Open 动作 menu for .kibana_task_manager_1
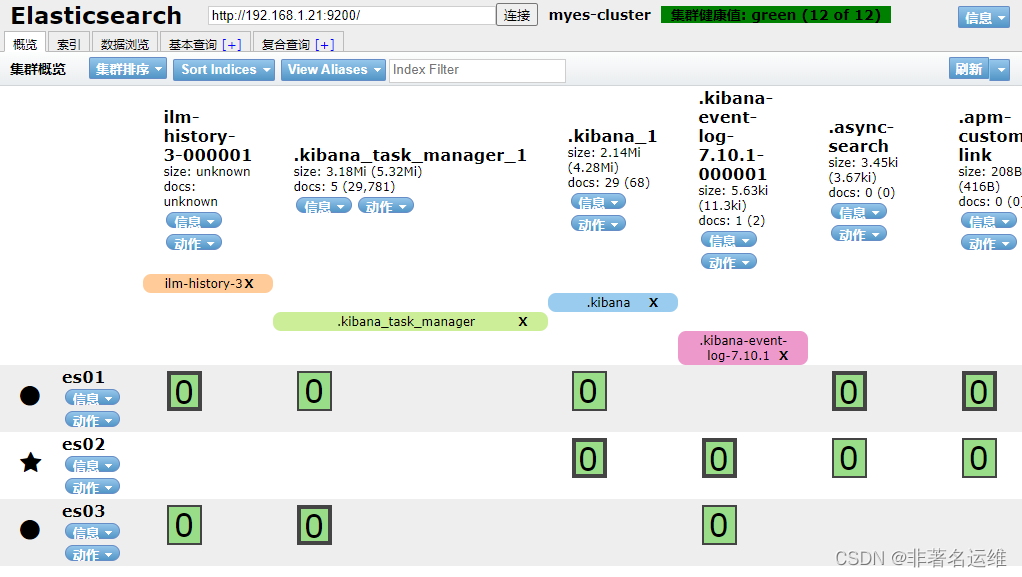 [386, 206]
